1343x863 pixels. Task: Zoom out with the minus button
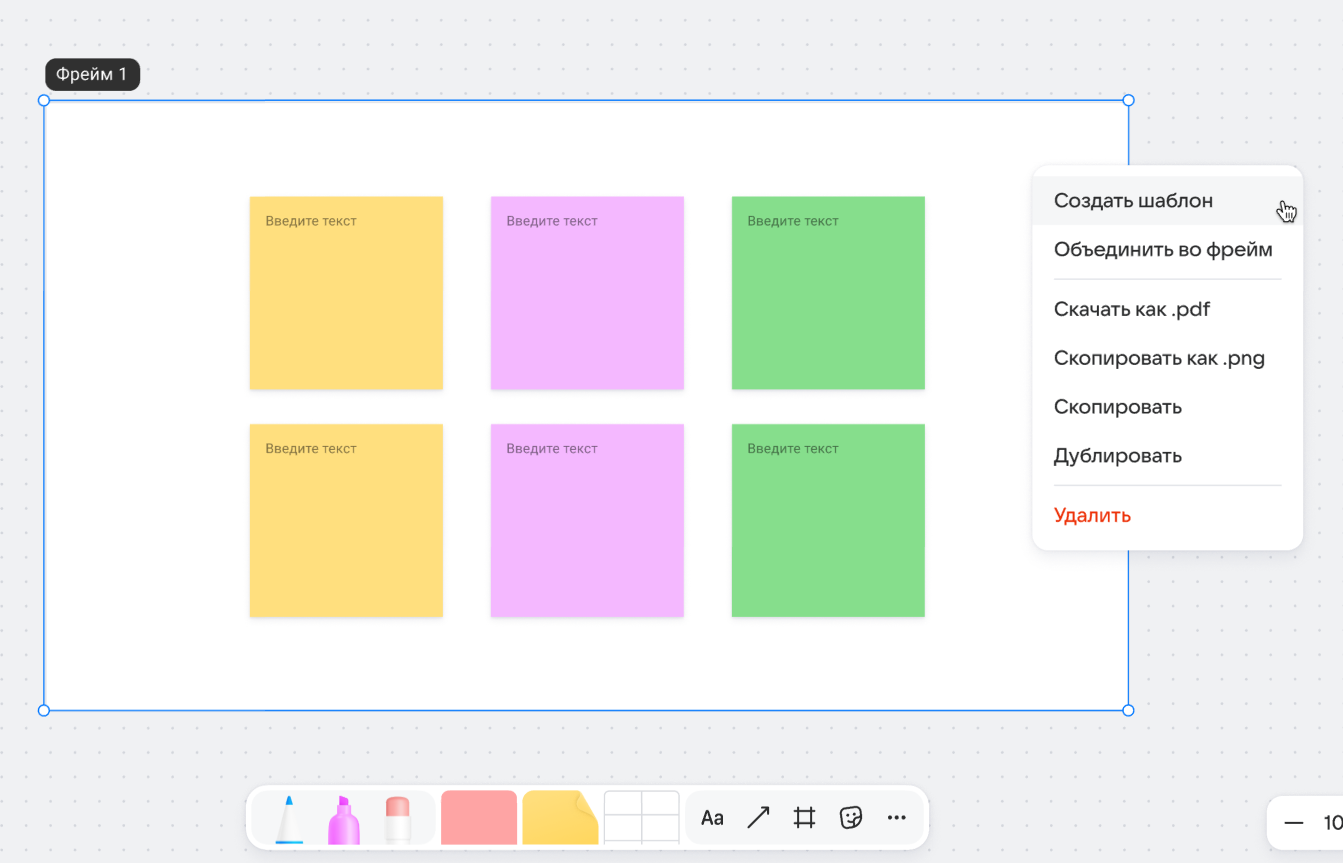(x=1293, y=823)
